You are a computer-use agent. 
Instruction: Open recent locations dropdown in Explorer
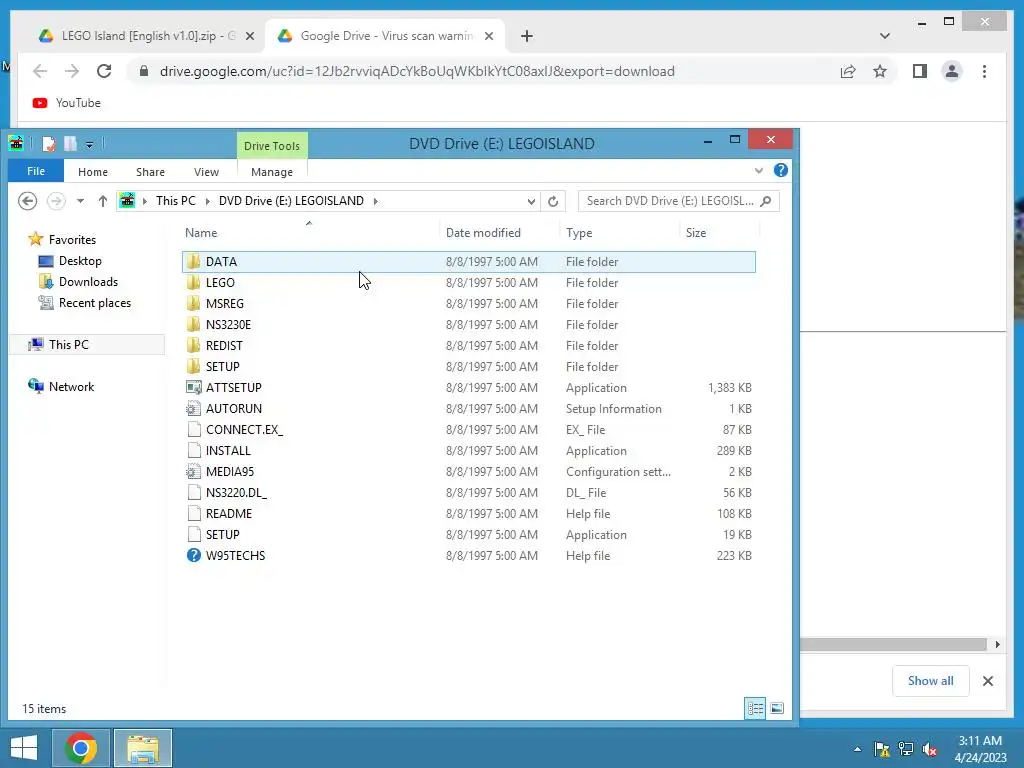[x=80, y=201]
